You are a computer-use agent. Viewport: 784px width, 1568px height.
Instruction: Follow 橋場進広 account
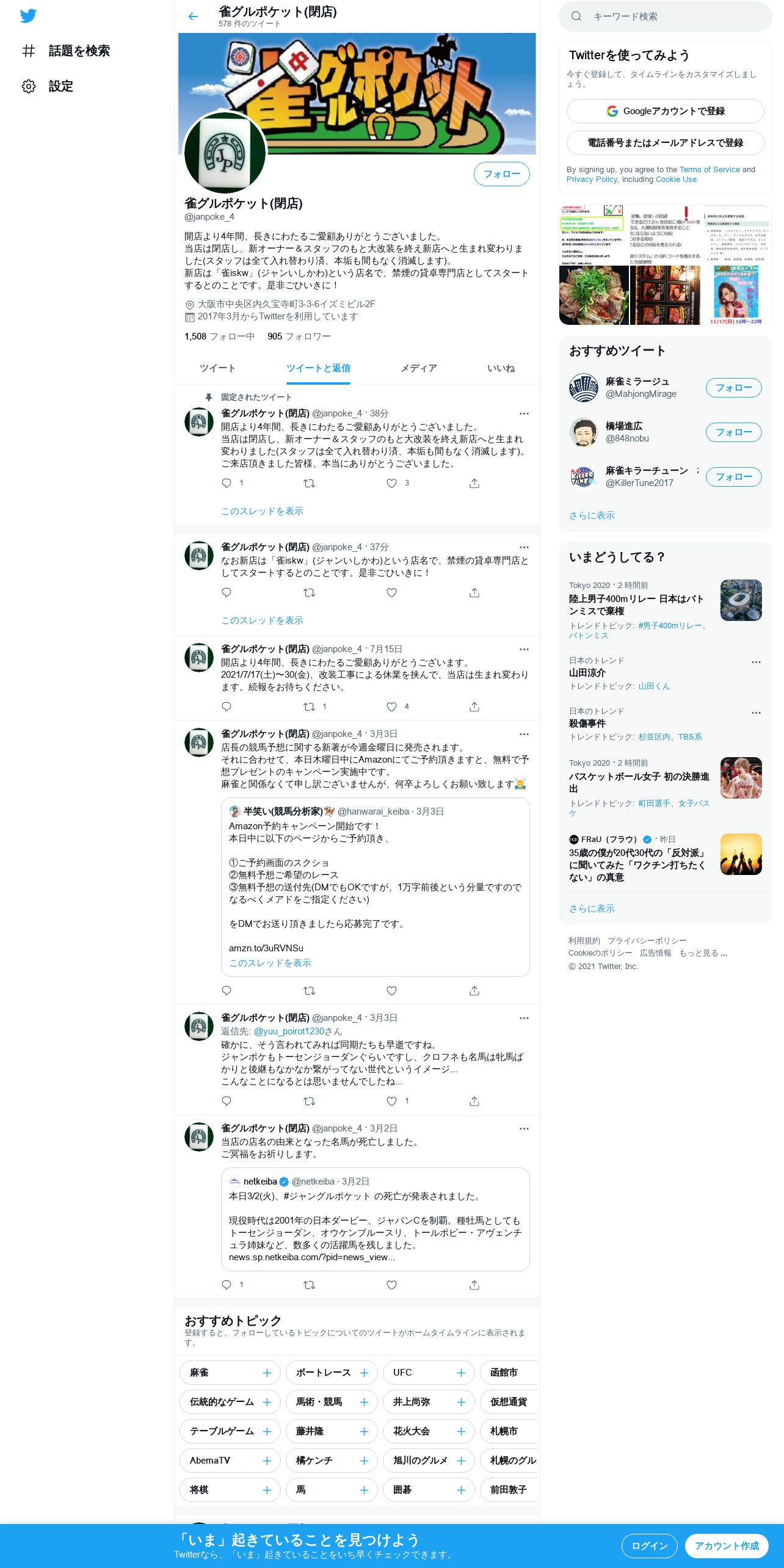click(x=734, y=432)
